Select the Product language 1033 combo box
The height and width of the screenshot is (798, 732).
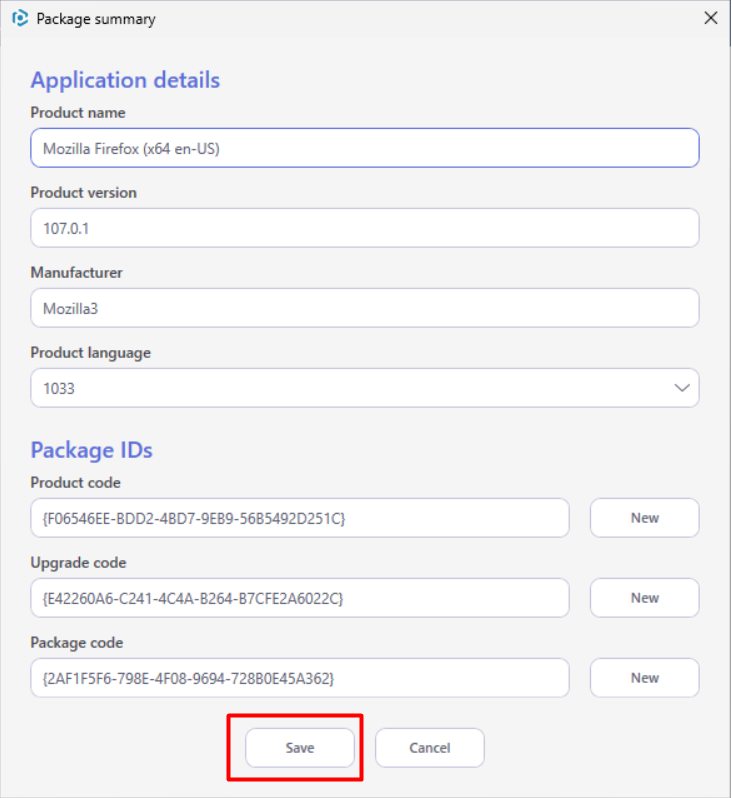[x=364, y=388]
